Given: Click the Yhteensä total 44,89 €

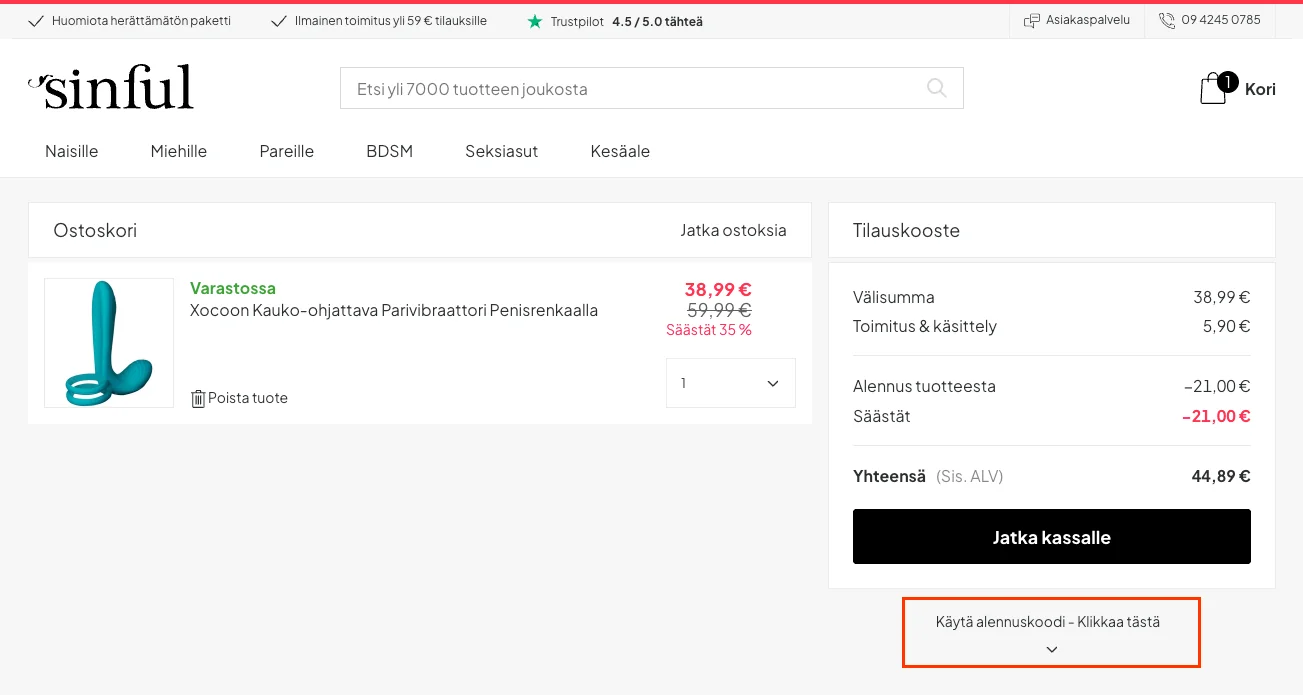Looking at the screenshot, I should [x=1221, y=476].
